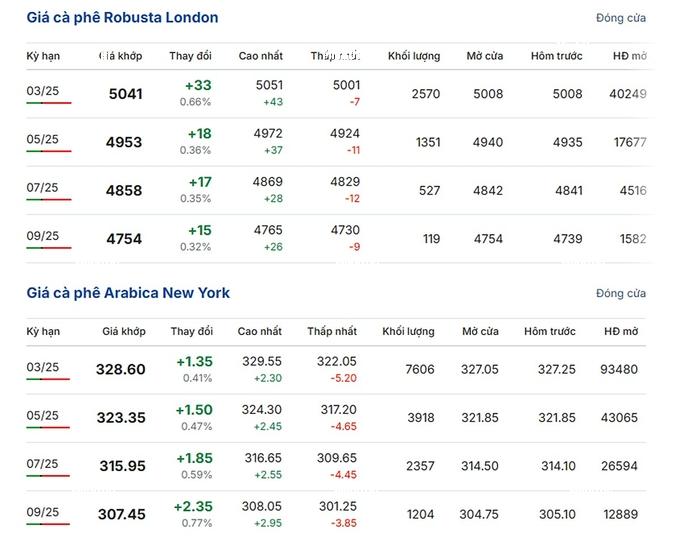Select Arabica contract term 05/25
This screenshot has width=680, height=538.
coord(42,415)
